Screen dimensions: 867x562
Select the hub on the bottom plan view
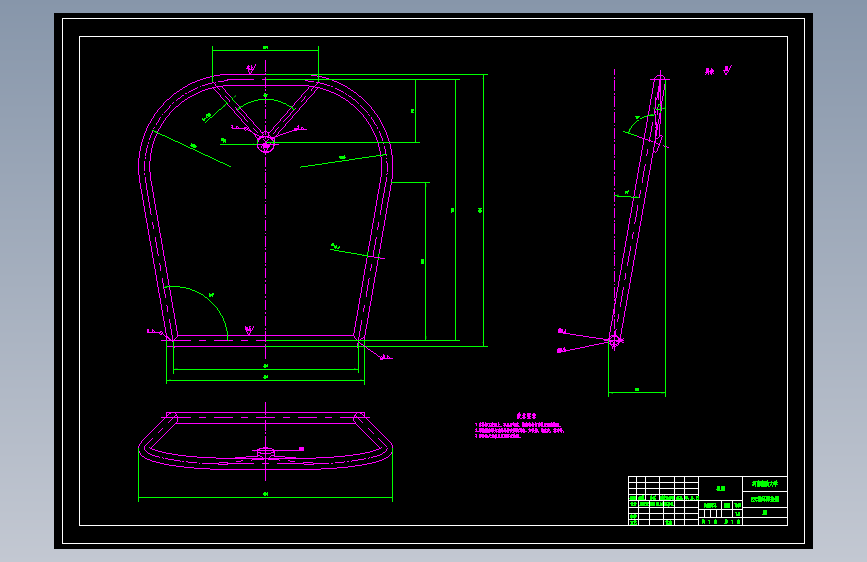click(266, 452)
